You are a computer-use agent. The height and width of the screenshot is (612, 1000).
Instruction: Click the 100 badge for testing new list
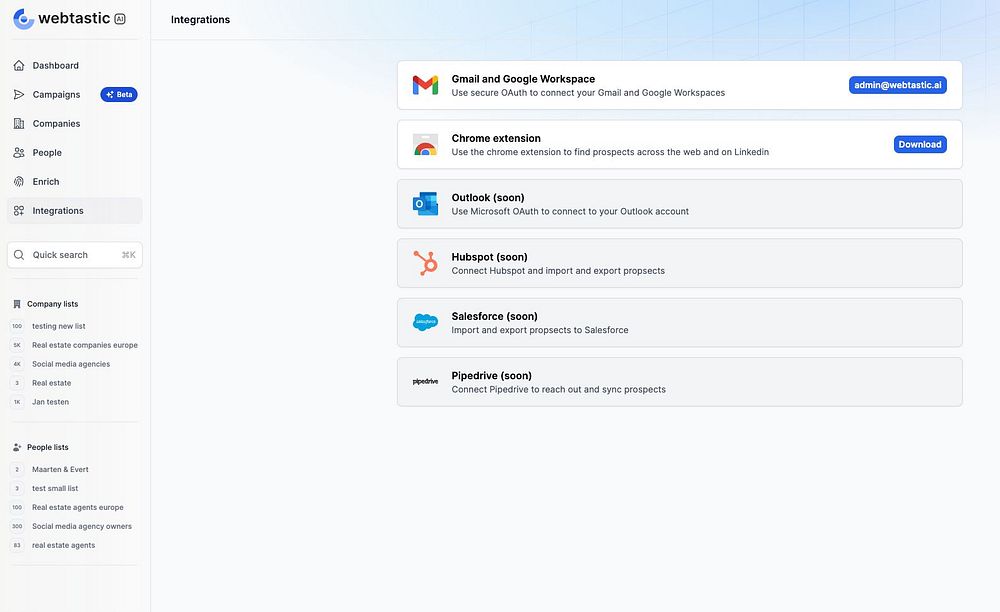(17, 326)
